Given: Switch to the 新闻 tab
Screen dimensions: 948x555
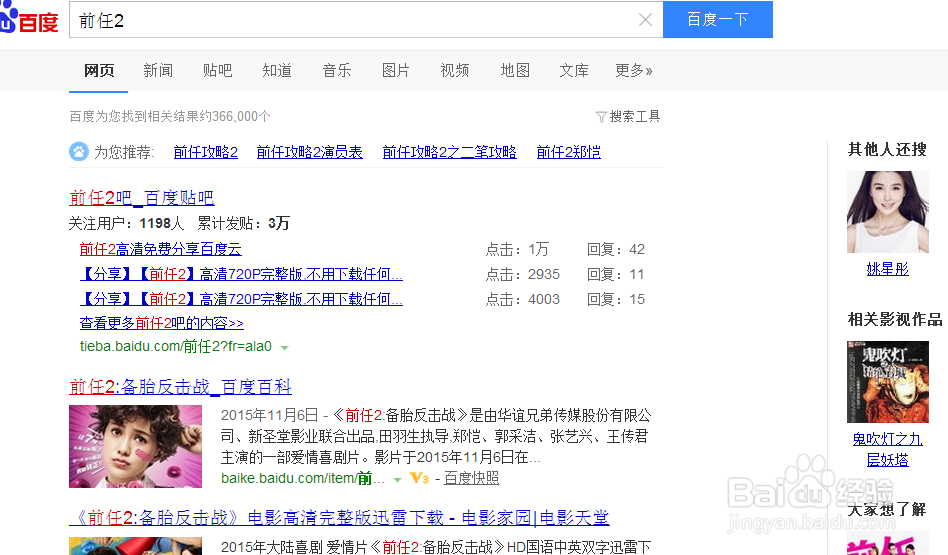Looking at the screenshot, I should (158, 71).
